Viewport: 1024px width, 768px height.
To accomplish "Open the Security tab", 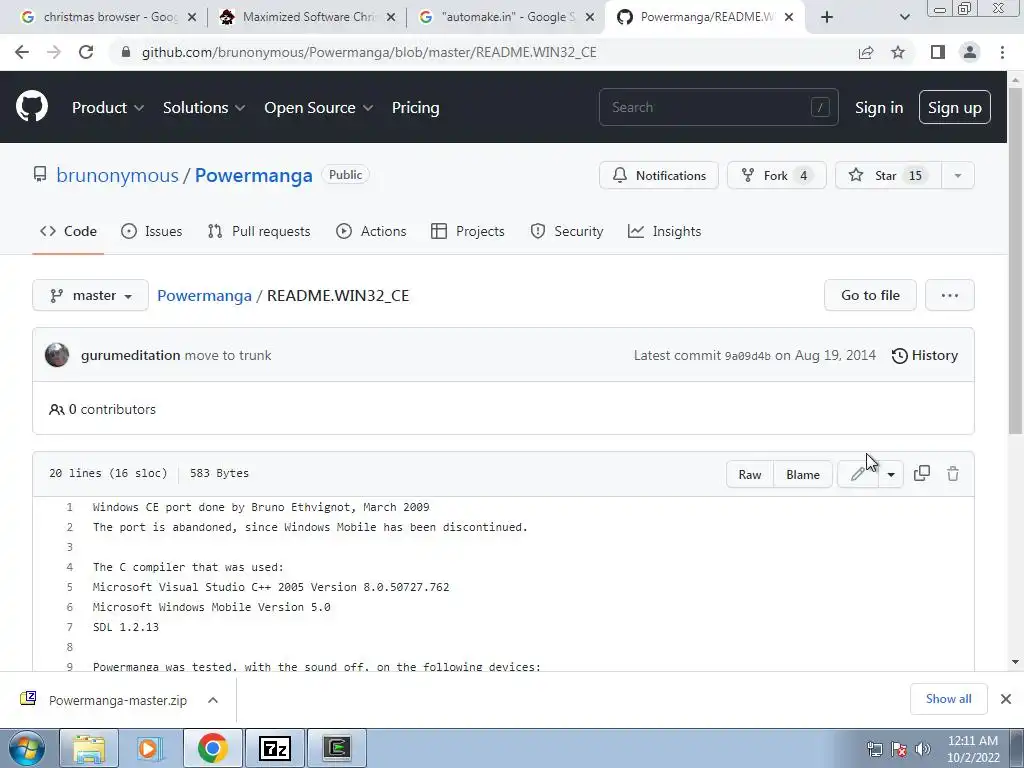I will [567, 231].
